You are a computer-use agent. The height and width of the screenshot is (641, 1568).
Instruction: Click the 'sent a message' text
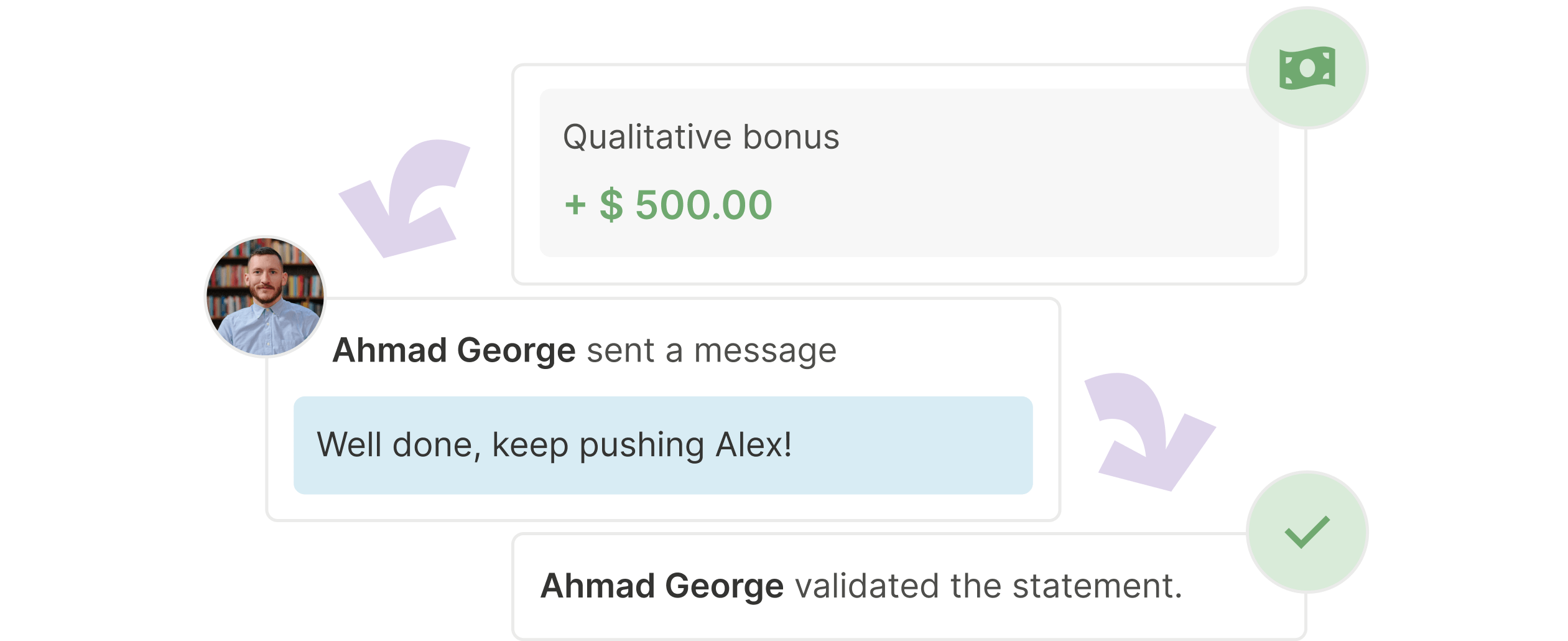point(712,350)
